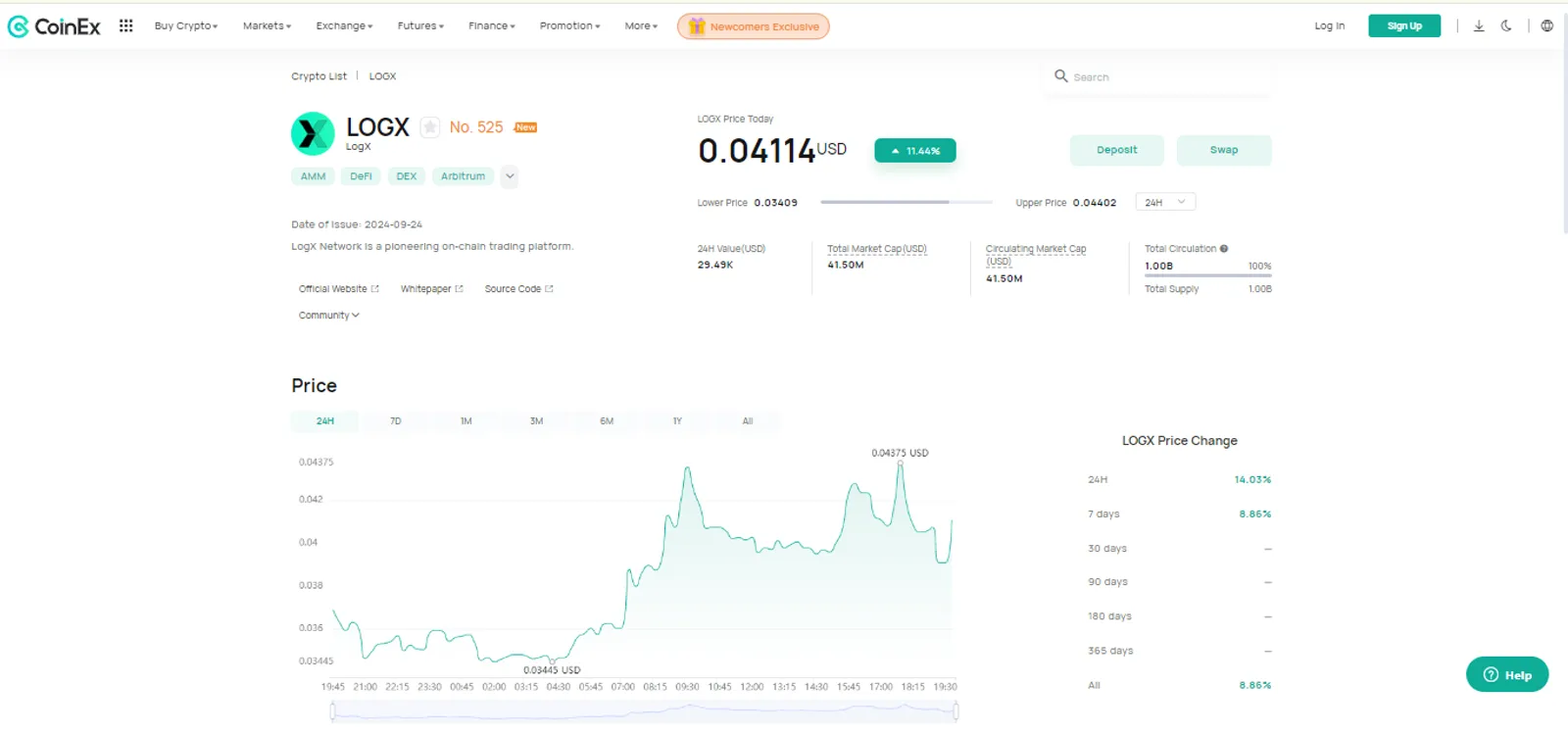This screenshot has width=1568, height=734.
Task: Click the download app icon
Action: tap(1479, 26)
